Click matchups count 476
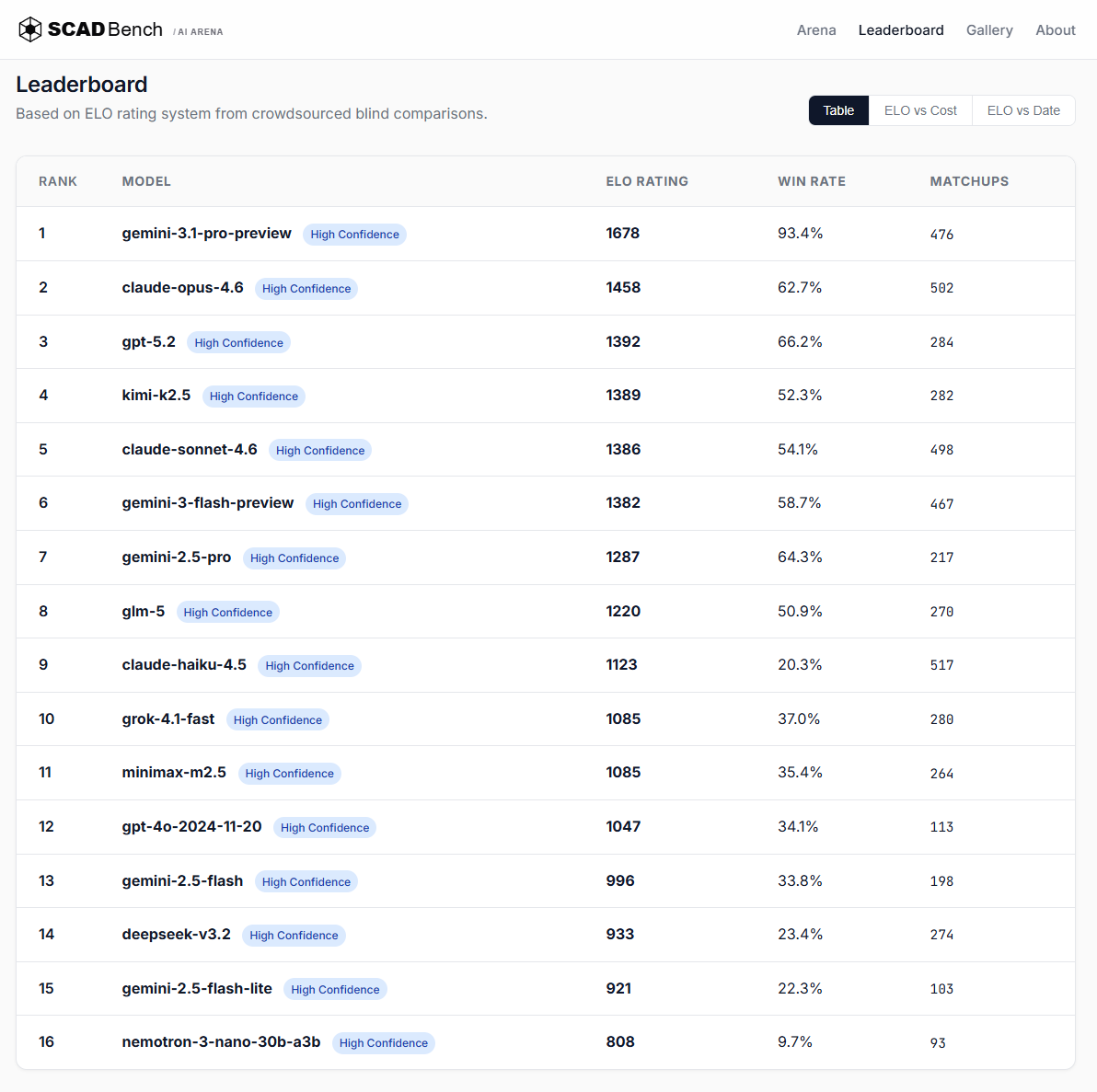This screenshot has height=1092, width=1097. click(941, 235)
